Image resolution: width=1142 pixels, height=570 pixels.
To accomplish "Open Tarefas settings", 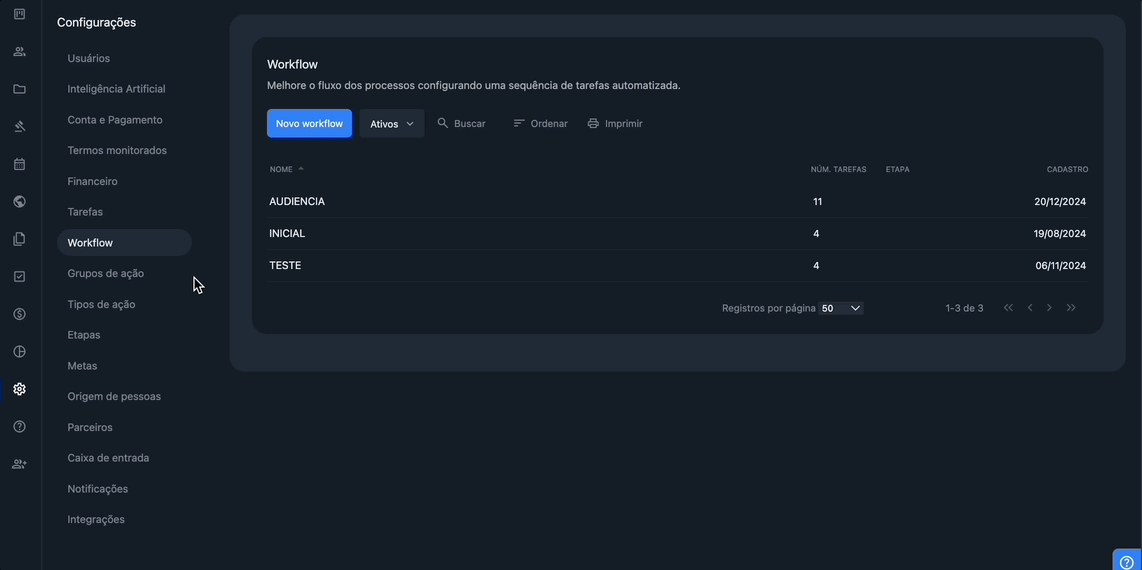I will pos(85,212).
